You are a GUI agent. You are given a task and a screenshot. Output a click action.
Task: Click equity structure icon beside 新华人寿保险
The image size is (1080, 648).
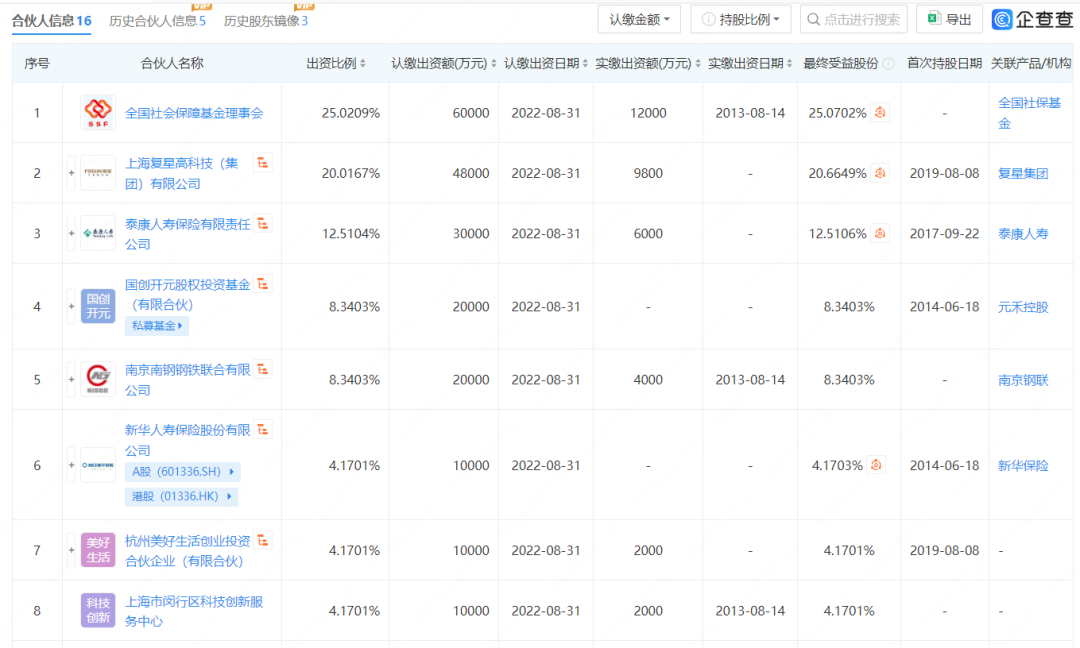262,430
